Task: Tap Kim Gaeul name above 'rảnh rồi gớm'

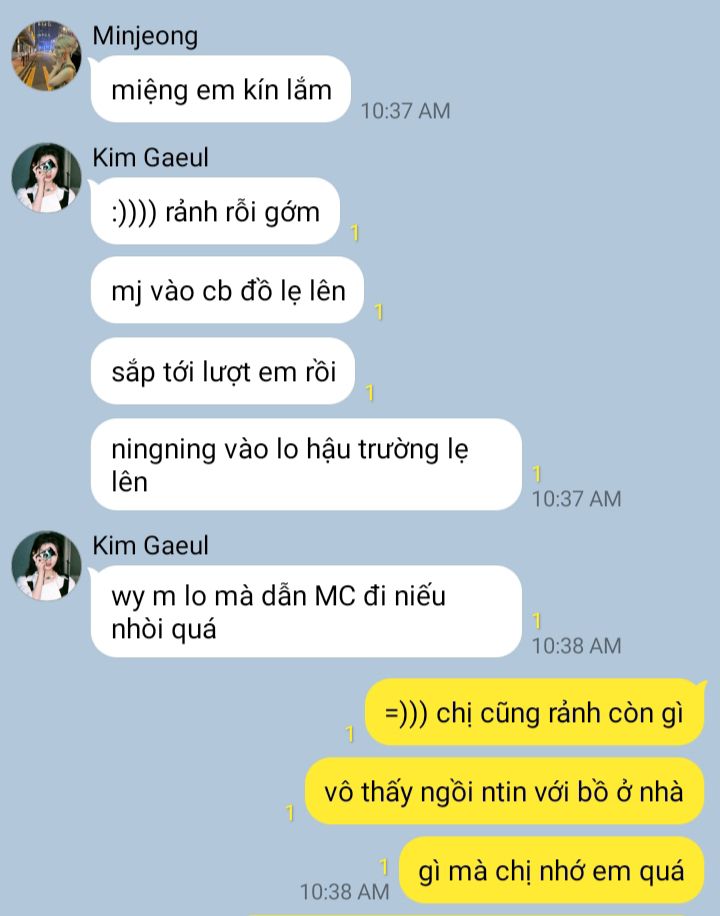Action: click(150, 158)
